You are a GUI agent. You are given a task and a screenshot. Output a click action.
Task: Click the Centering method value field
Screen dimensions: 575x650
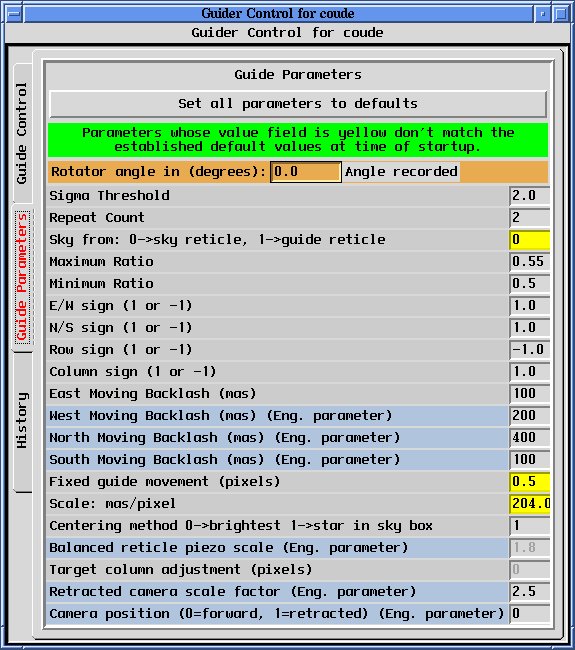pos(529,525)
